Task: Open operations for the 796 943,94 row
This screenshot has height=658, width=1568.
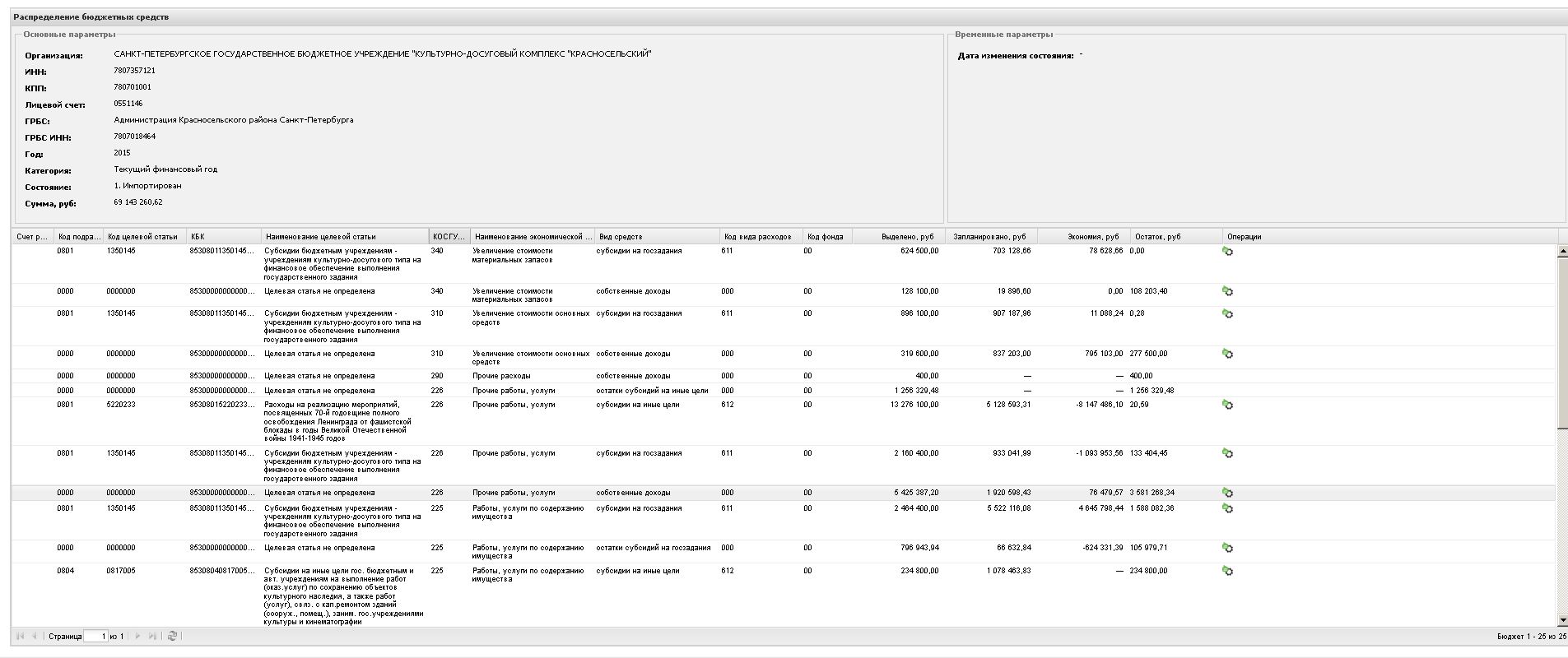Action: (x=1227, y=548)
